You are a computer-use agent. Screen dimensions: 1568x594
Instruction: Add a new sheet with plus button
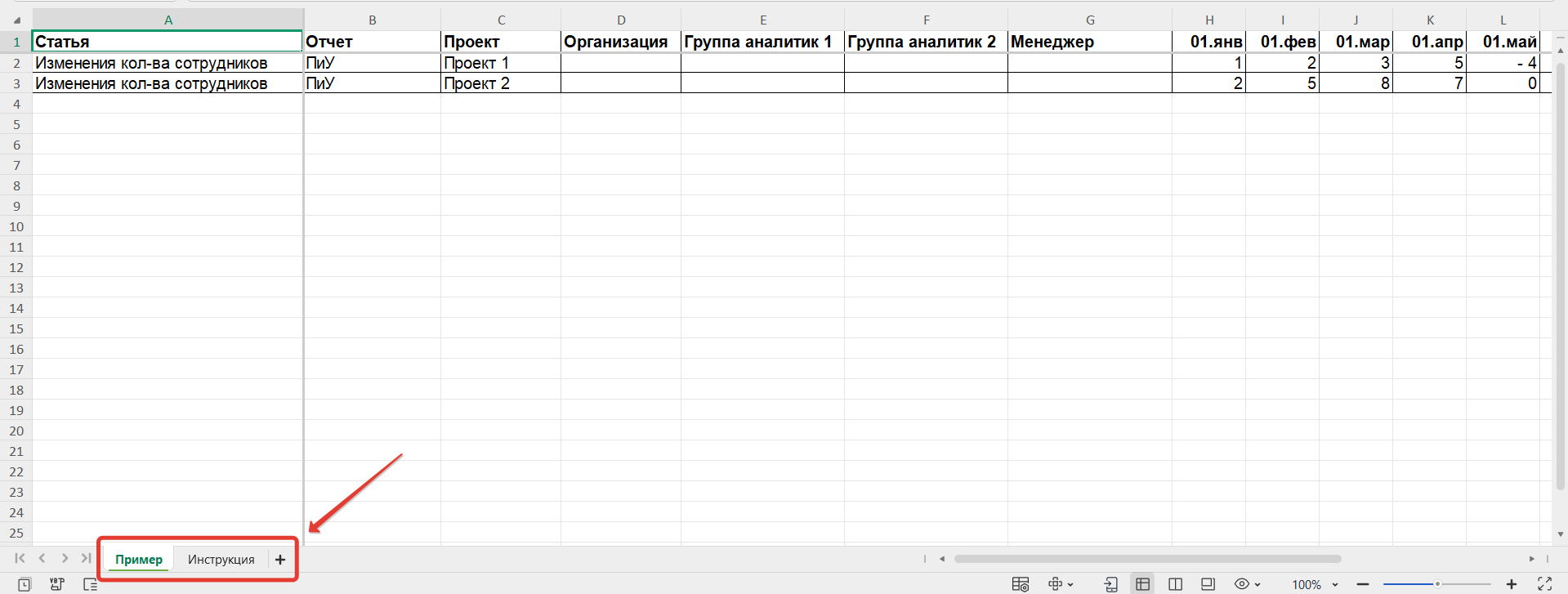(x=280, y=560)
